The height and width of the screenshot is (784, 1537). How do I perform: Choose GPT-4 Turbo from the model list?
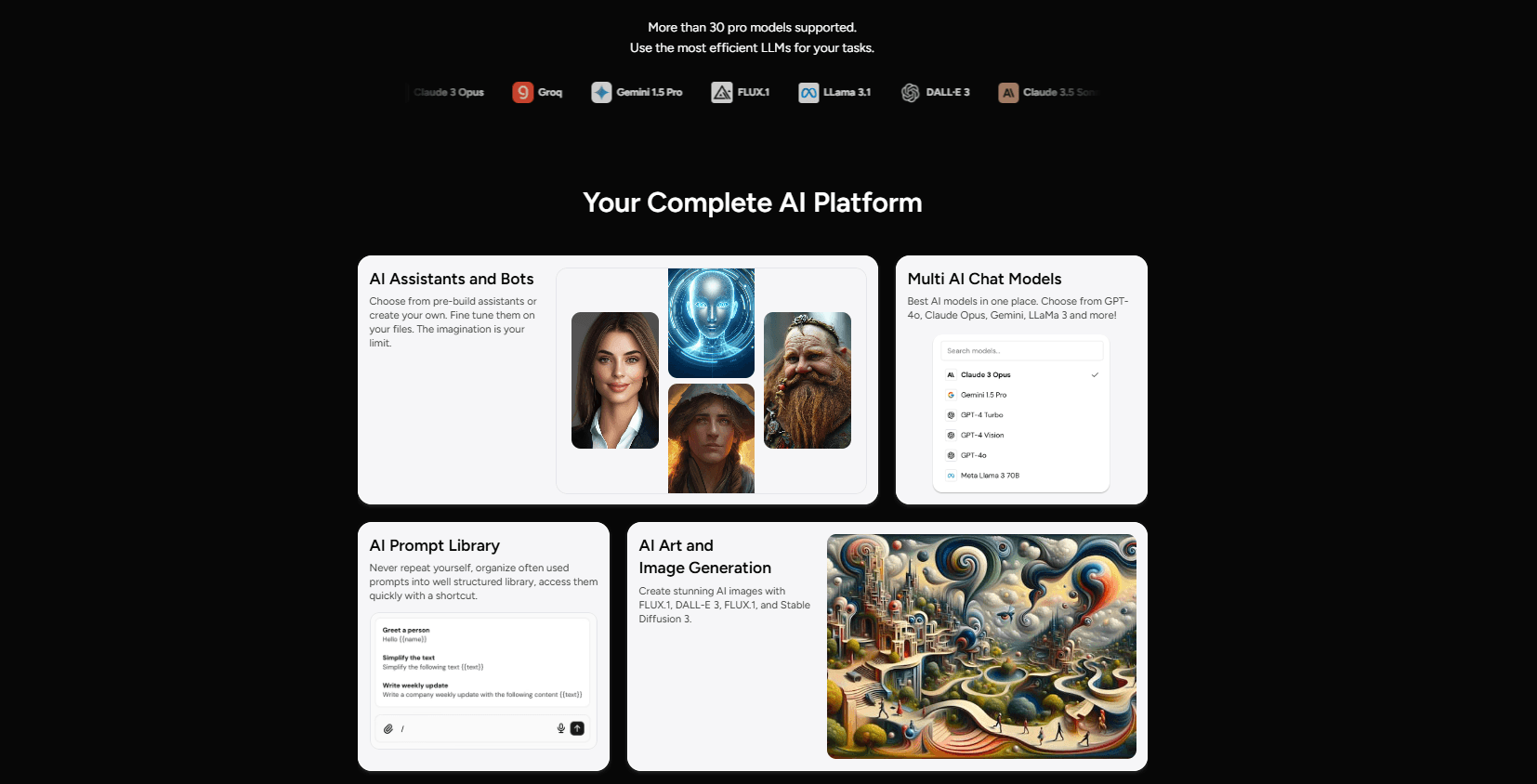[x=1021, y=415]
